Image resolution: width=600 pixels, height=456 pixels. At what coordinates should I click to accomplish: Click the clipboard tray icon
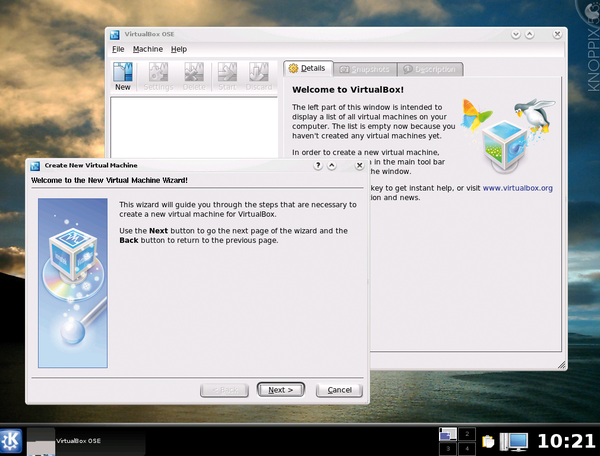pyautogui.click(x=488, y=441)
